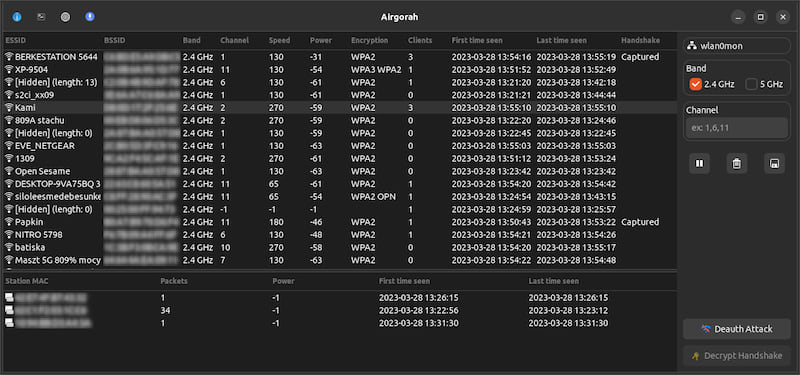Sort by the Station MAC column header
The width and height of the screenshot is (800, 375).
point(27,281)
